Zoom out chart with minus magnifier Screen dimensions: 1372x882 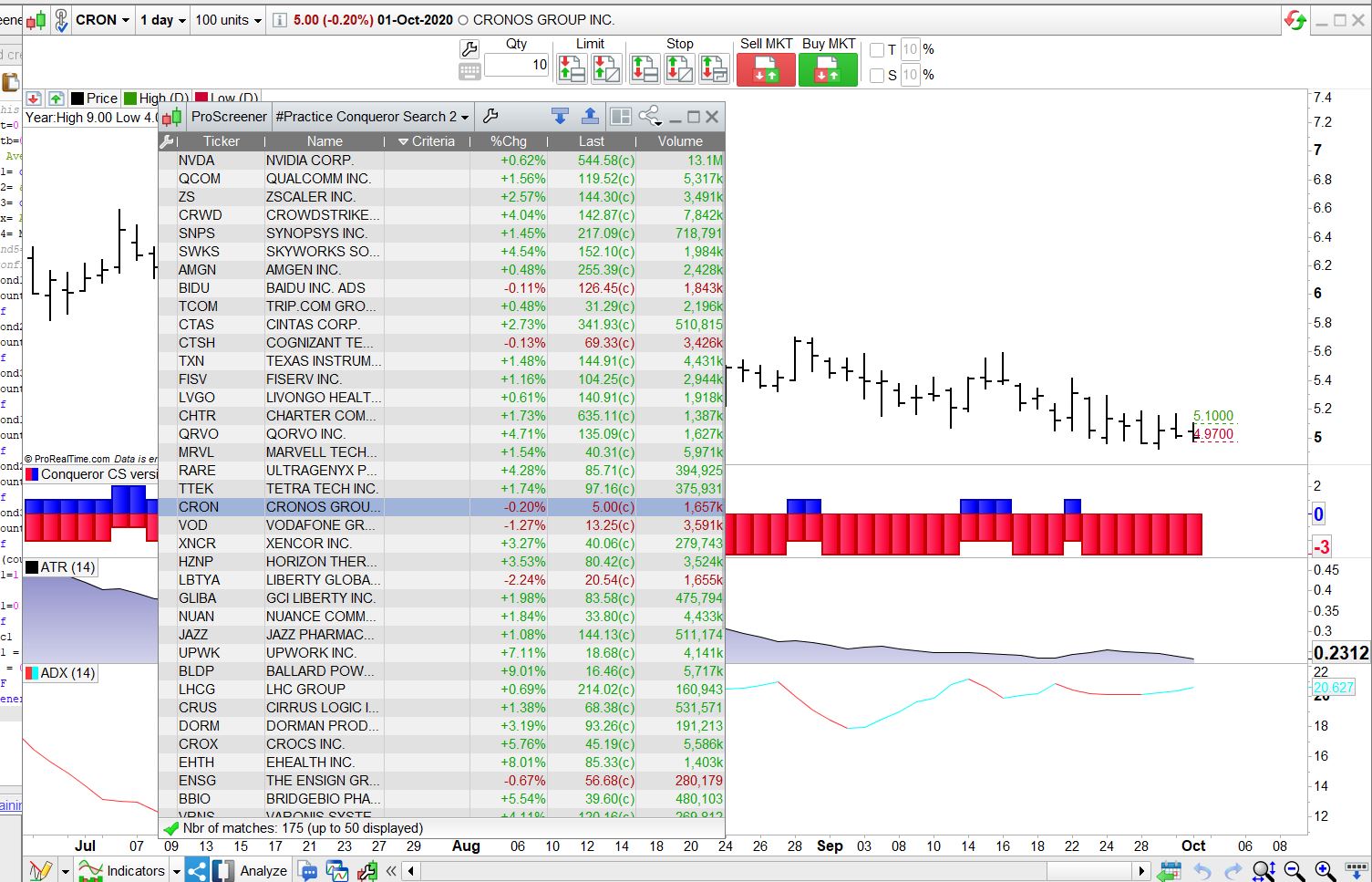[1294, 871]
